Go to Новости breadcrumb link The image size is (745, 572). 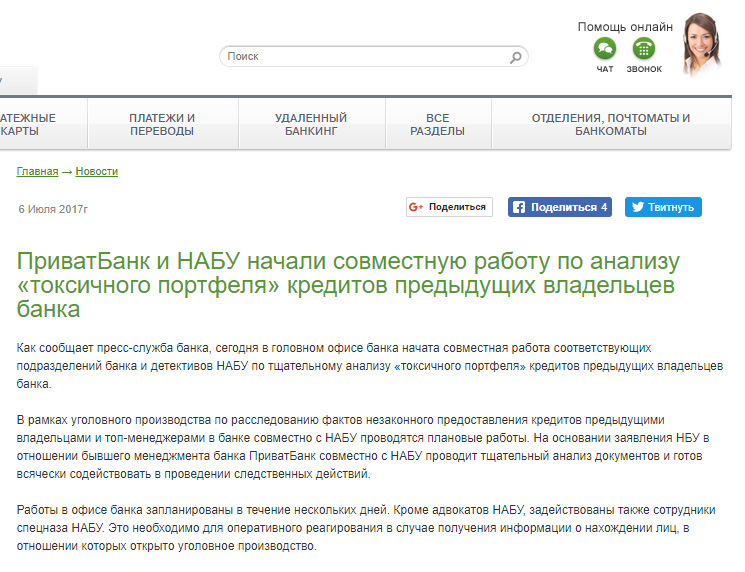[96, 172]
